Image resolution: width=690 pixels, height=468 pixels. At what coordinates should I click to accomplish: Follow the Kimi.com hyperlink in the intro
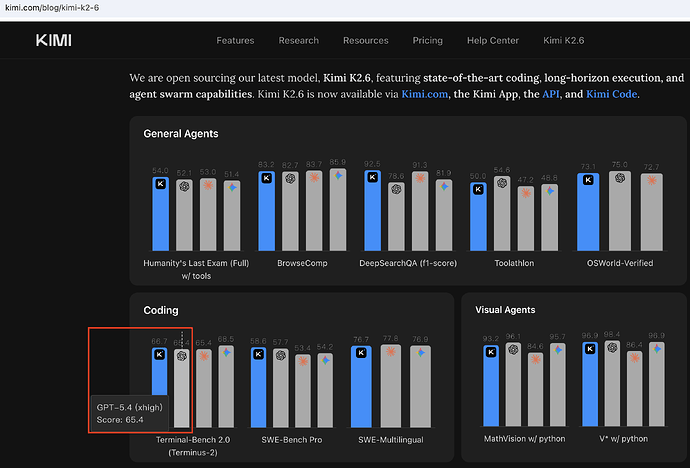click(425, 94)
